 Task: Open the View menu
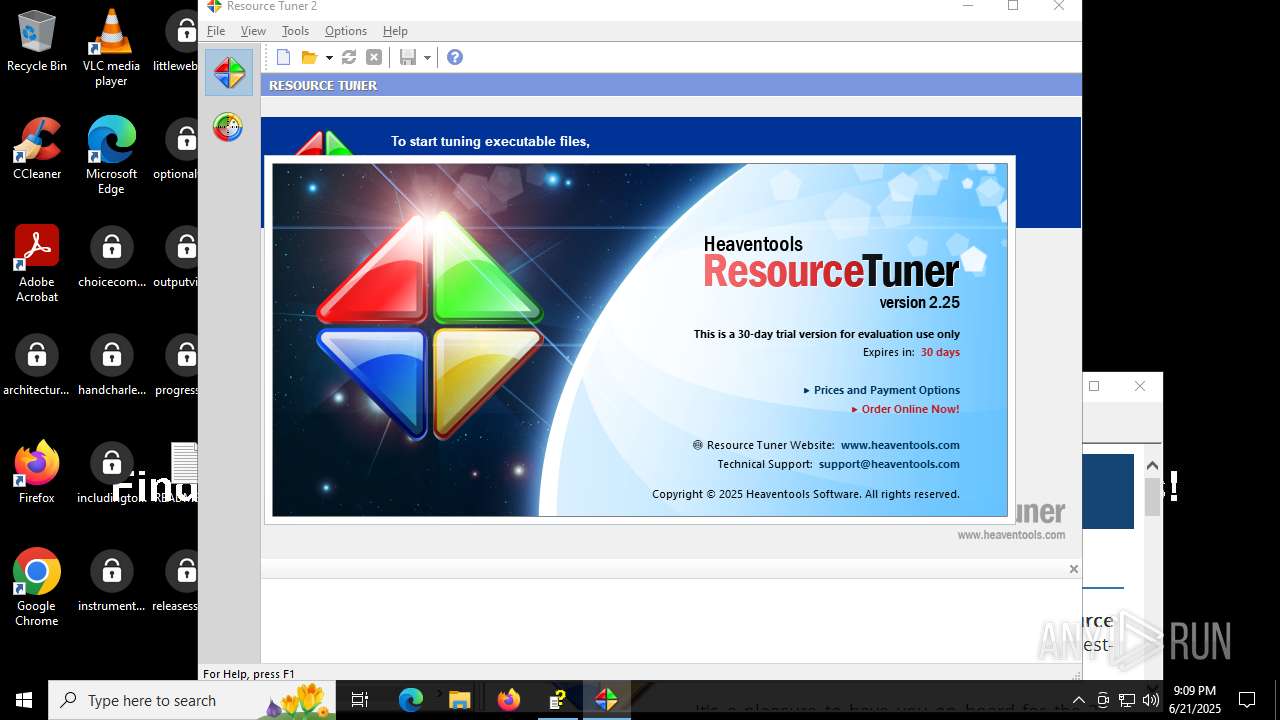[x=253, y=31]
